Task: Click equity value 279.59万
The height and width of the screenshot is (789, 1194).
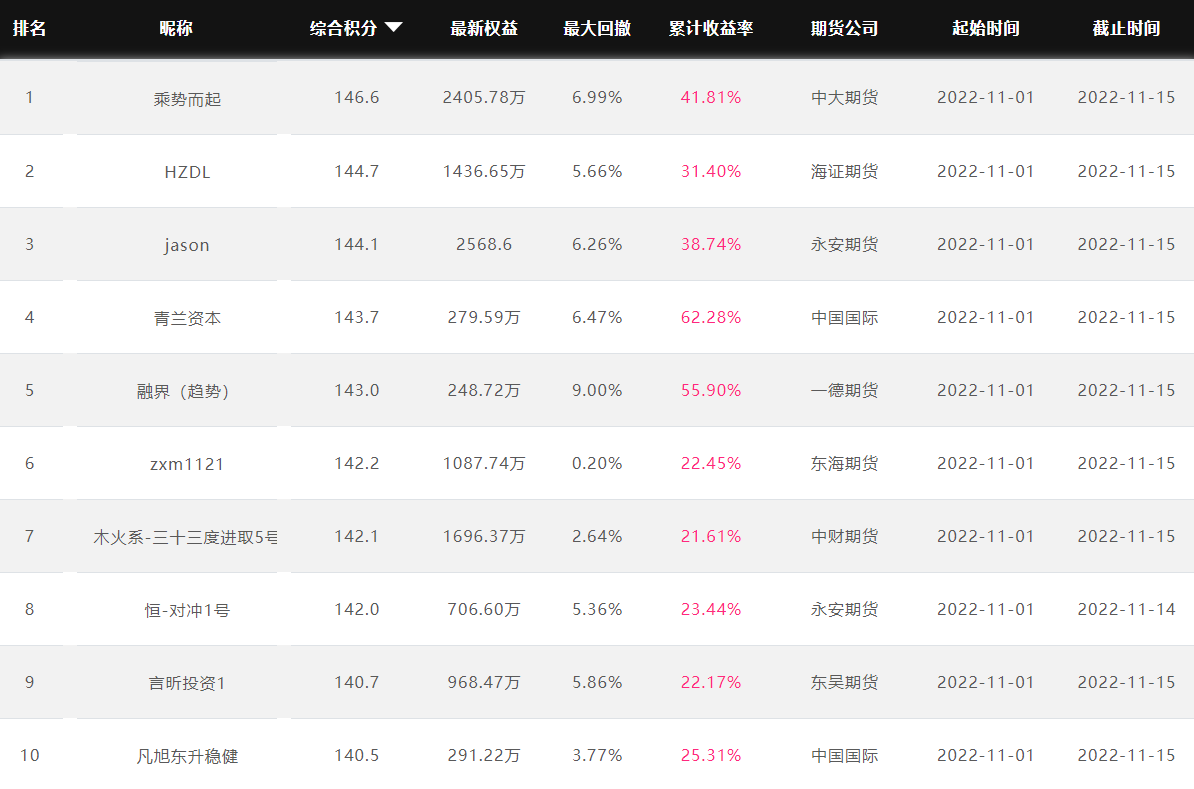Action: 484,318
